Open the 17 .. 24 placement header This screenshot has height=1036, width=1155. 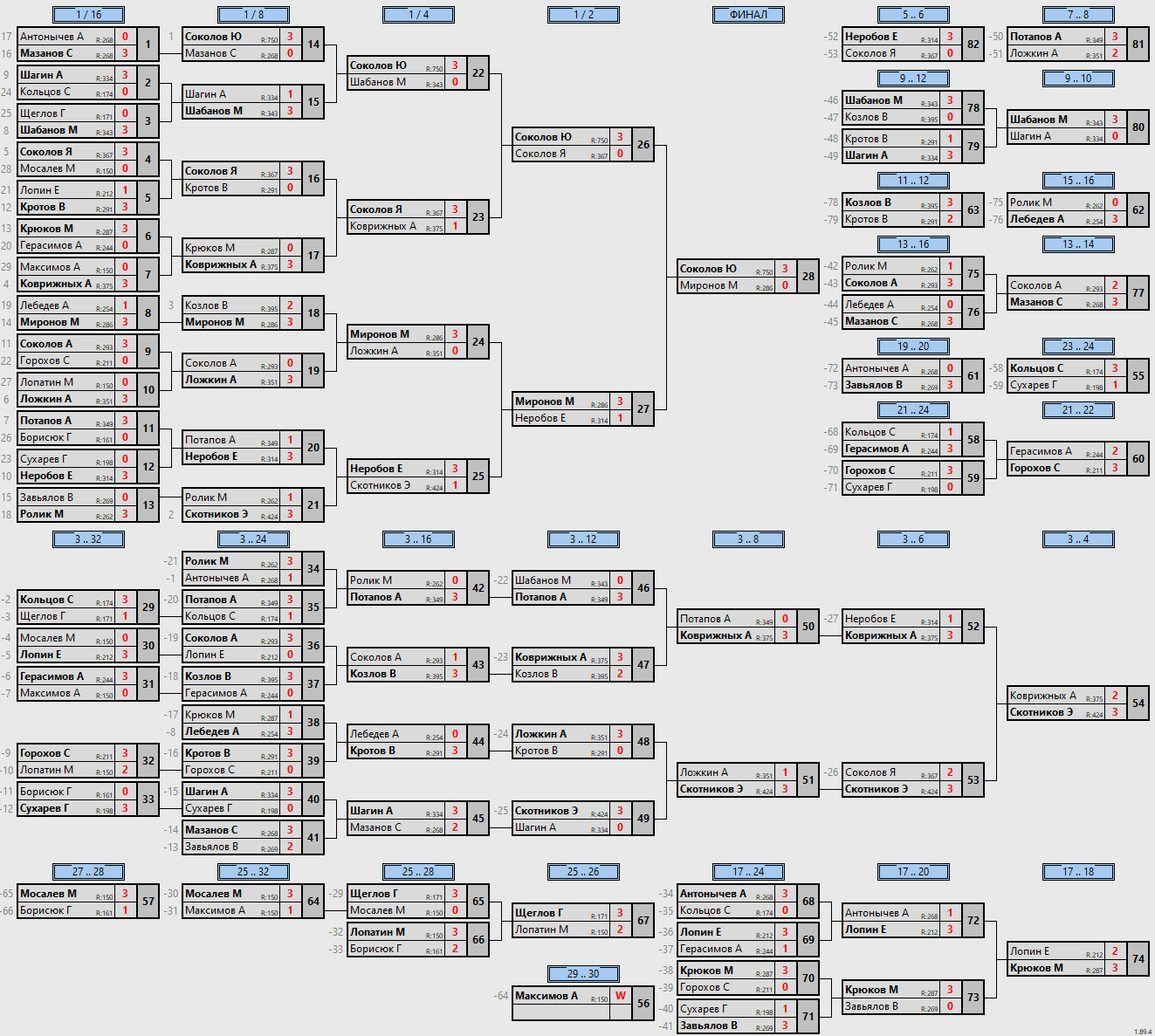(748, 871)
